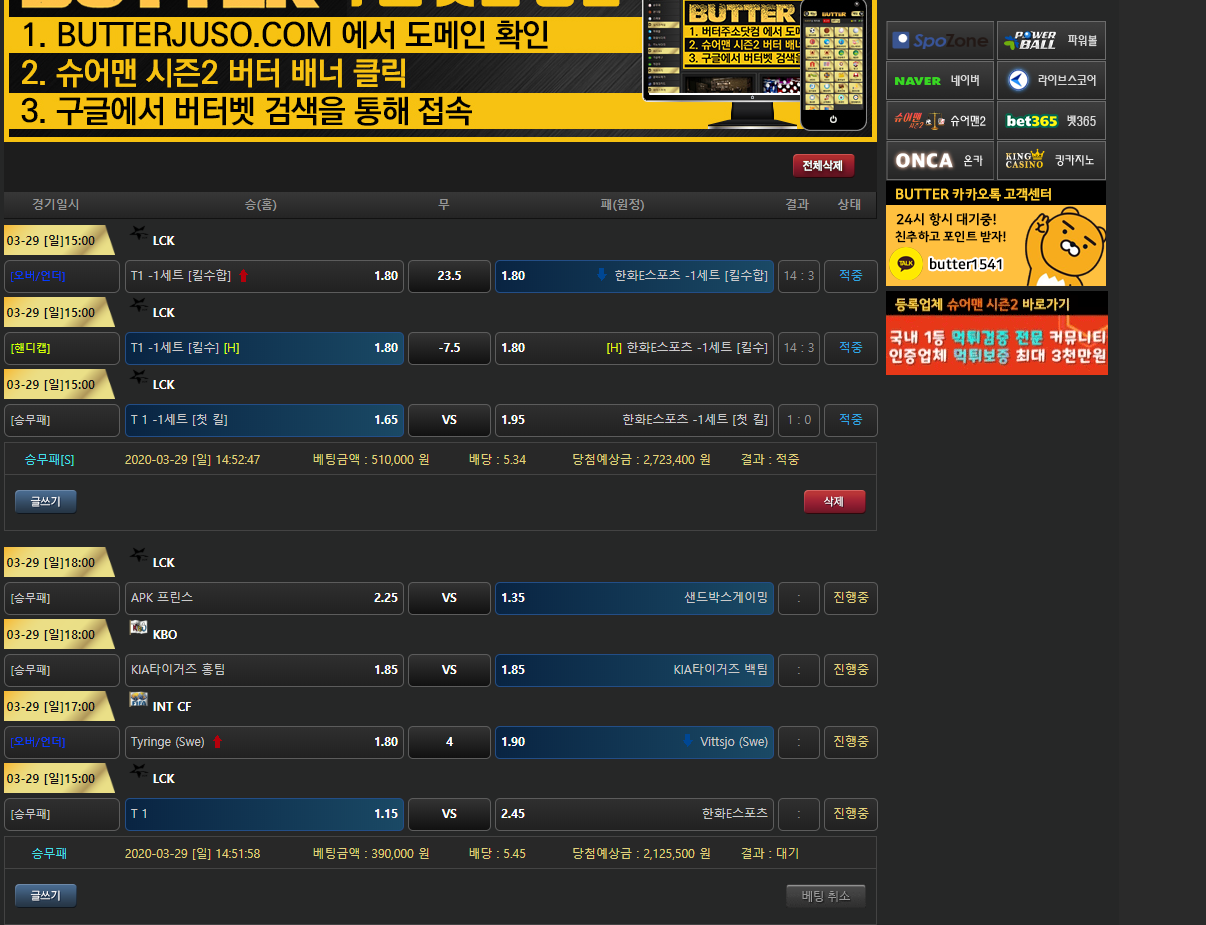
Task: Click 글쓰기 under the second bet slip
Action: click(46, 896)
